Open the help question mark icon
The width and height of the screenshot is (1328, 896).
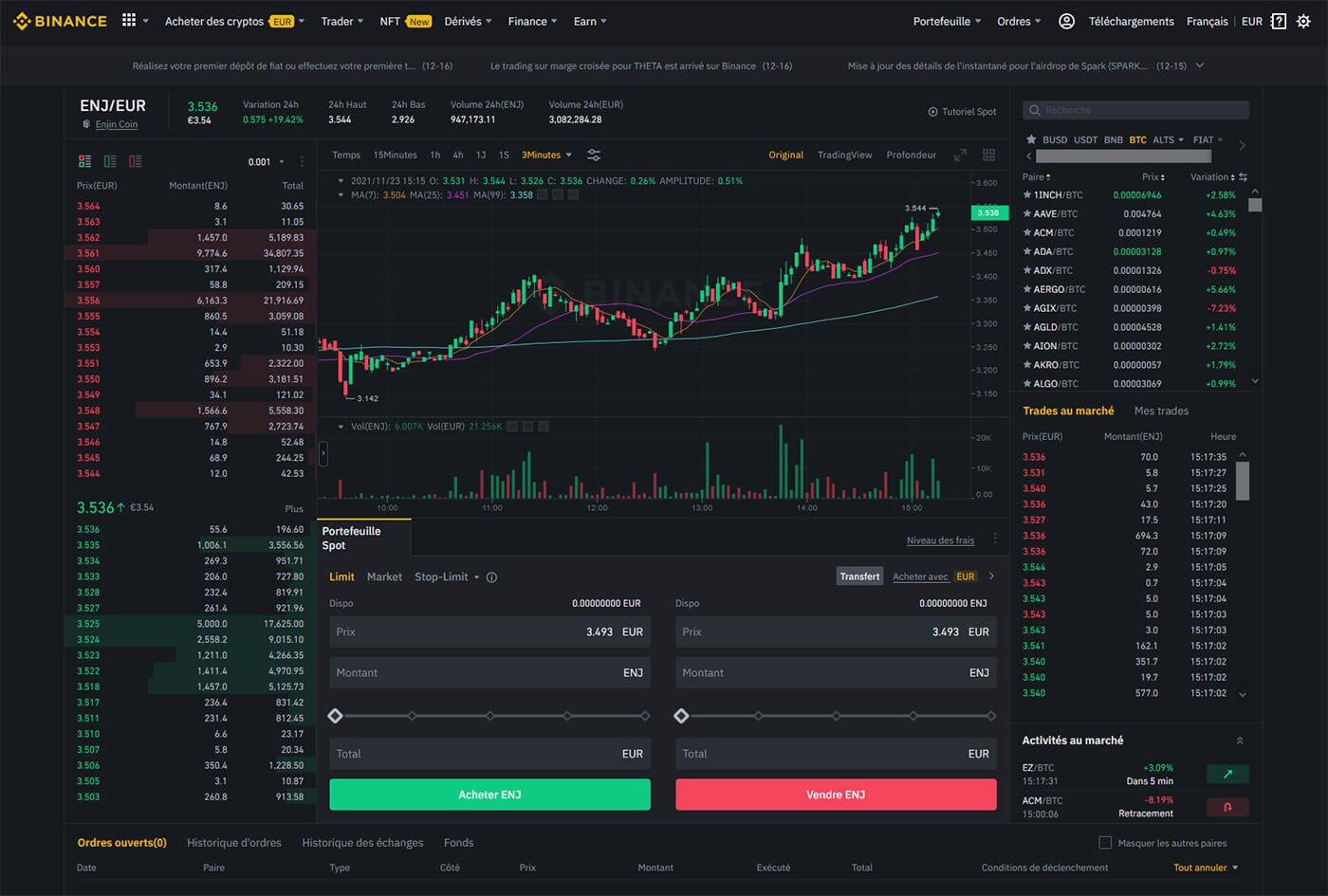tap(1279, 21)
